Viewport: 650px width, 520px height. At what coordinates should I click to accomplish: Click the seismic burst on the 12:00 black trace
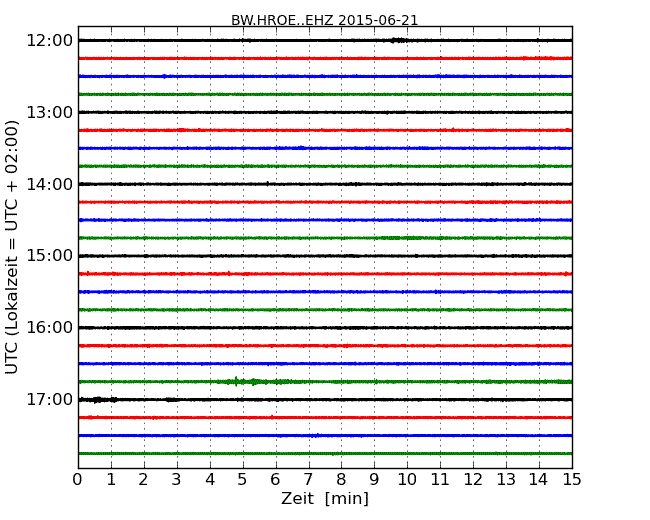coord(399,40)
